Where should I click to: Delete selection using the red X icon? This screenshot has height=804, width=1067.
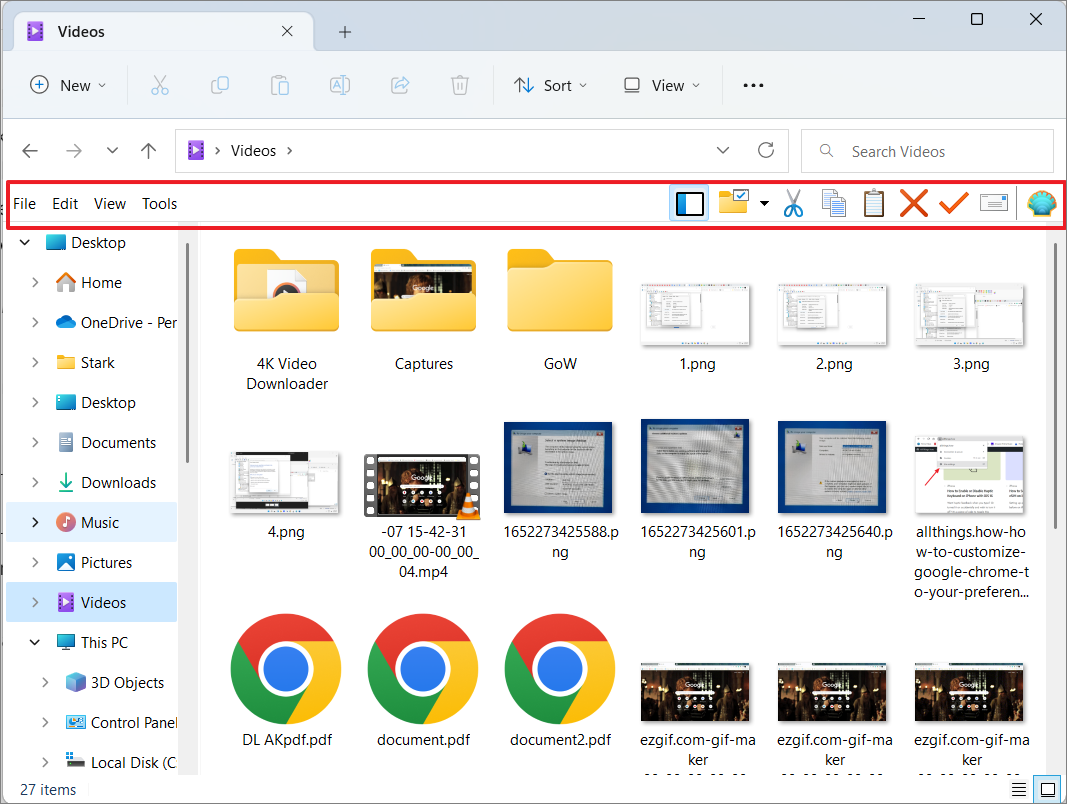click(x=913, y=203)
